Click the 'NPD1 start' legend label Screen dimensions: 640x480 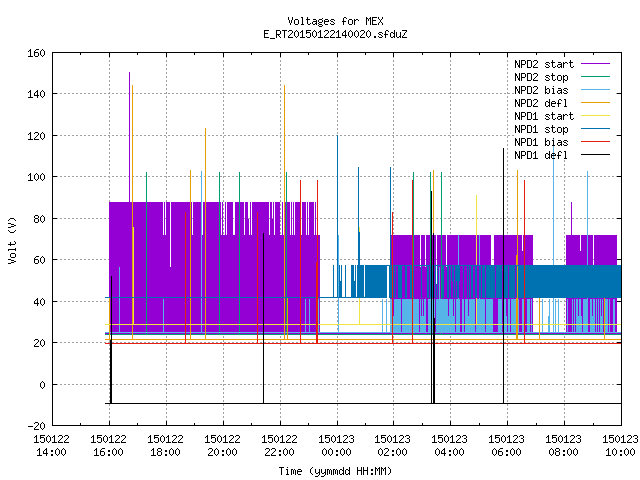pos(544,116)
